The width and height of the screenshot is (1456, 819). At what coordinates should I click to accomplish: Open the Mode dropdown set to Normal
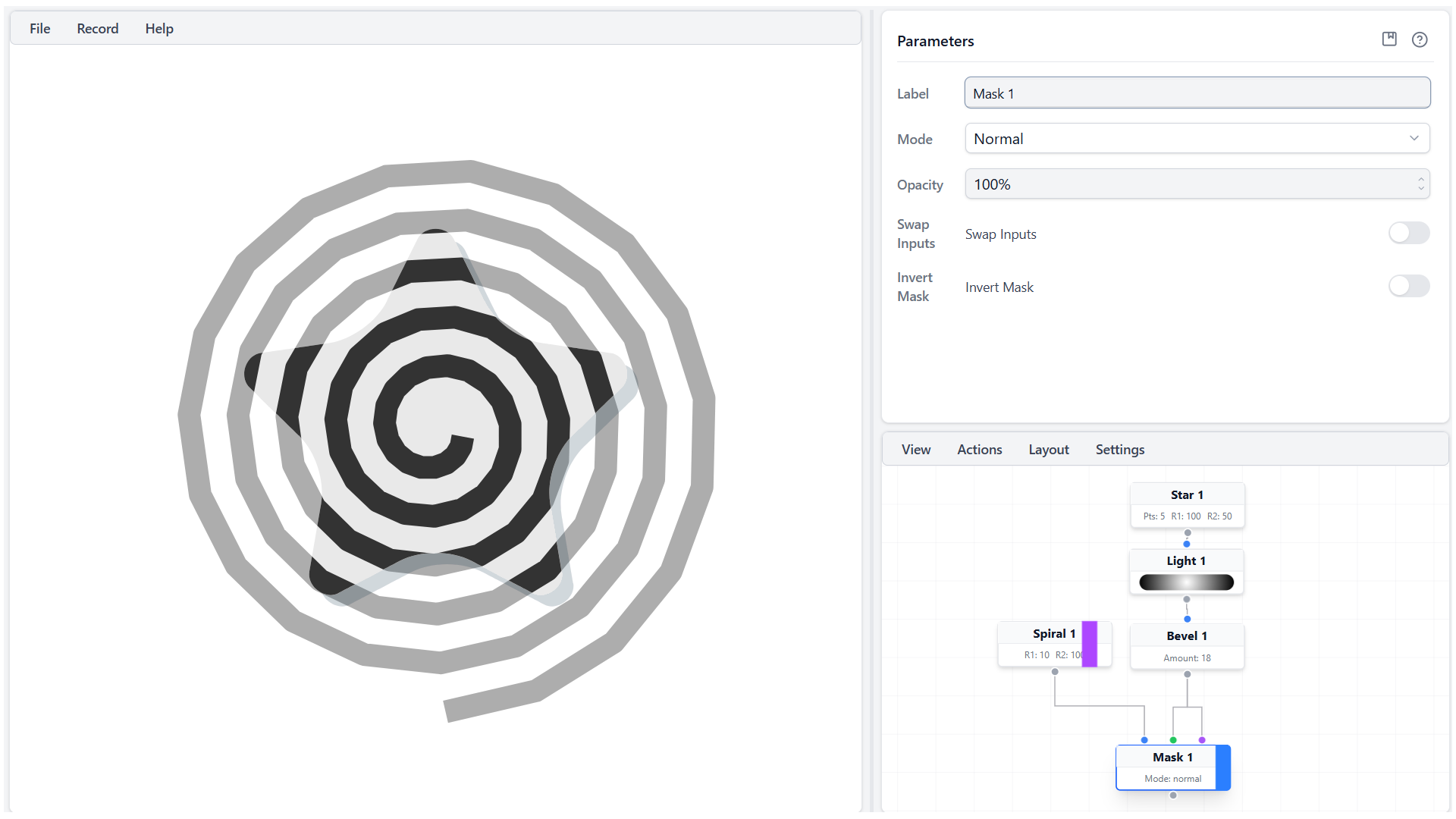[1197, 139]
